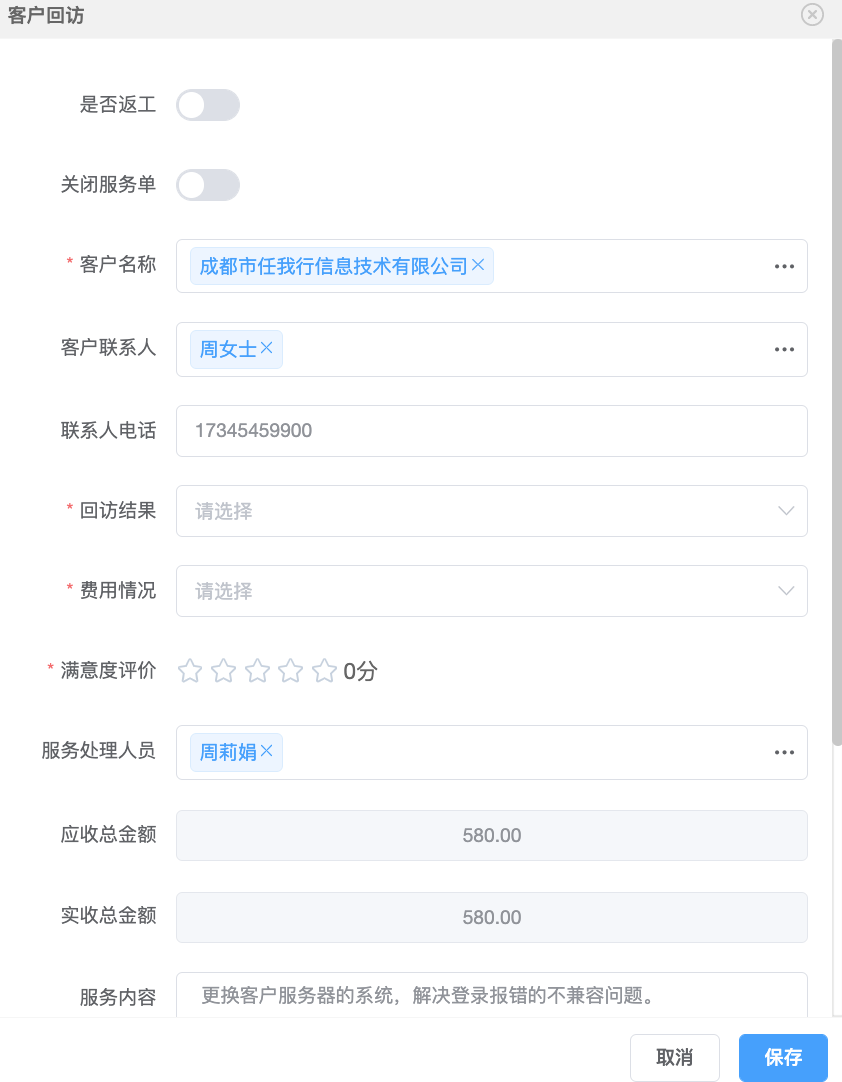This screenshot has width=842, height=1082.
Task: Rate satisfaction with the third star
Action: click(257, 671)
